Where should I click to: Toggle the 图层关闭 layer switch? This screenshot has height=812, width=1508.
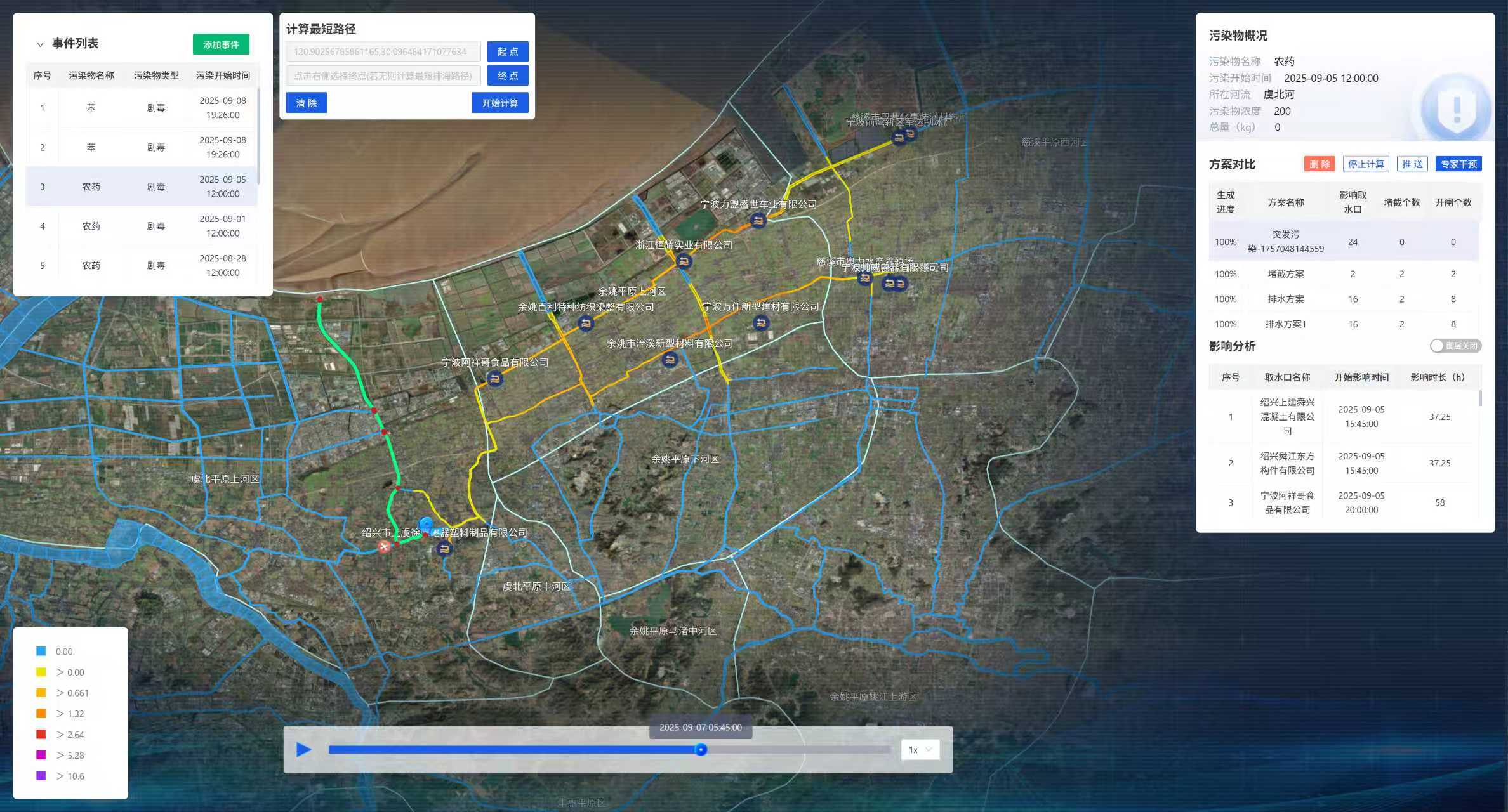tap(1455, 346)
